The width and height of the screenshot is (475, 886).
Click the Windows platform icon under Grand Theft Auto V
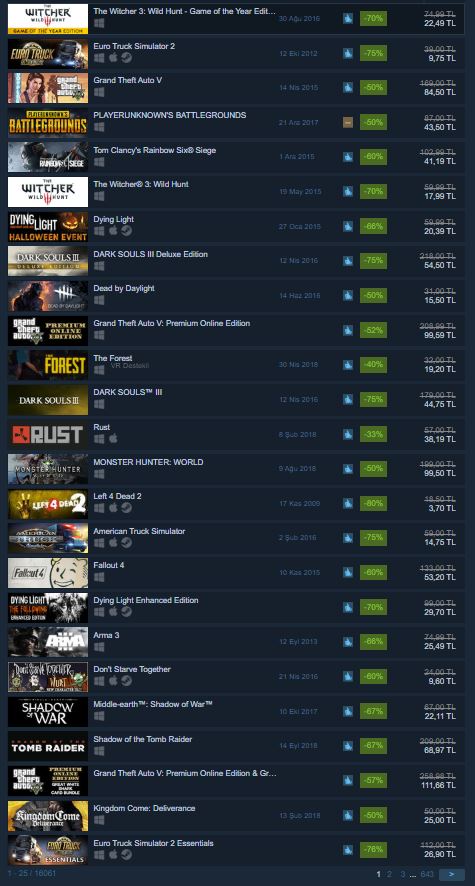(99, 93)
